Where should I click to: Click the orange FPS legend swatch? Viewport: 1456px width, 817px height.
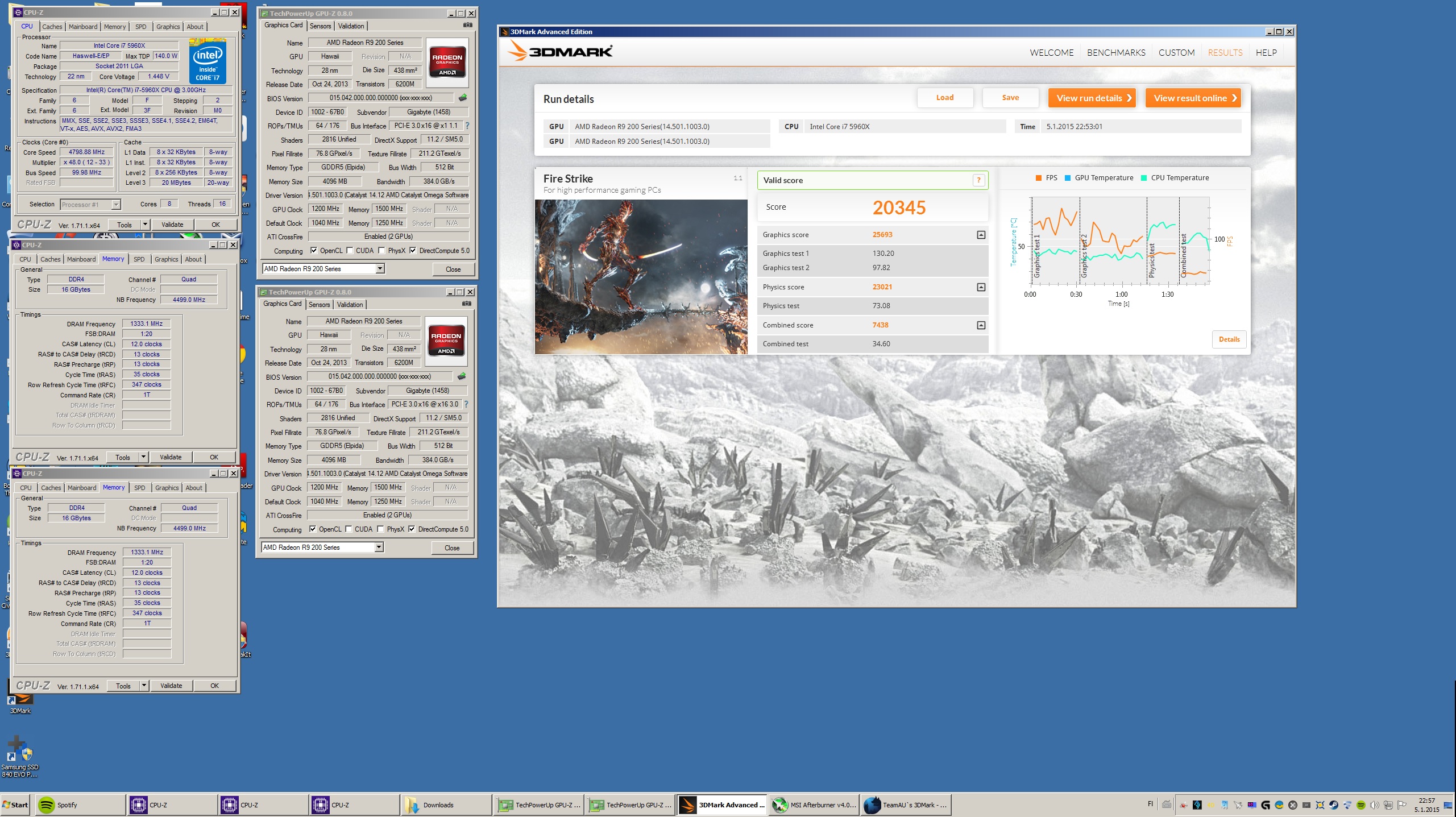(1039, 178)
